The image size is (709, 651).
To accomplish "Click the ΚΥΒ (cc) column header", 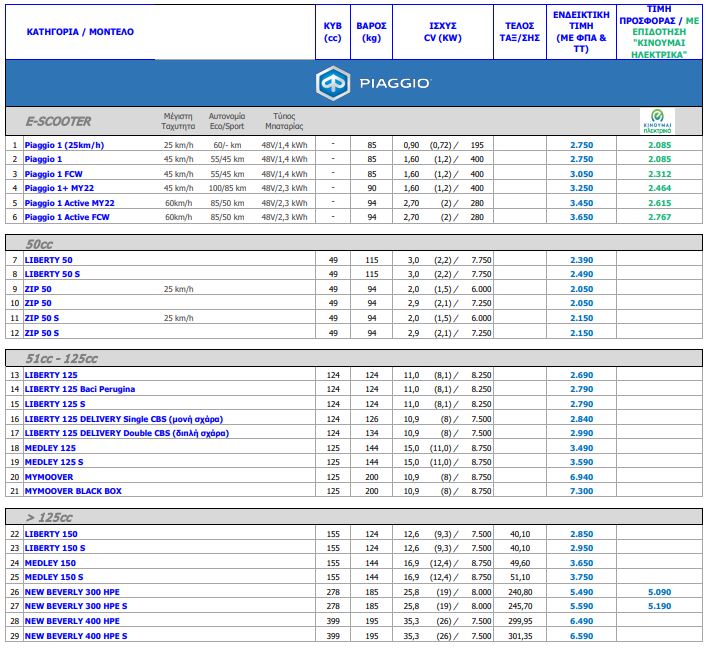I will point(332,32).
